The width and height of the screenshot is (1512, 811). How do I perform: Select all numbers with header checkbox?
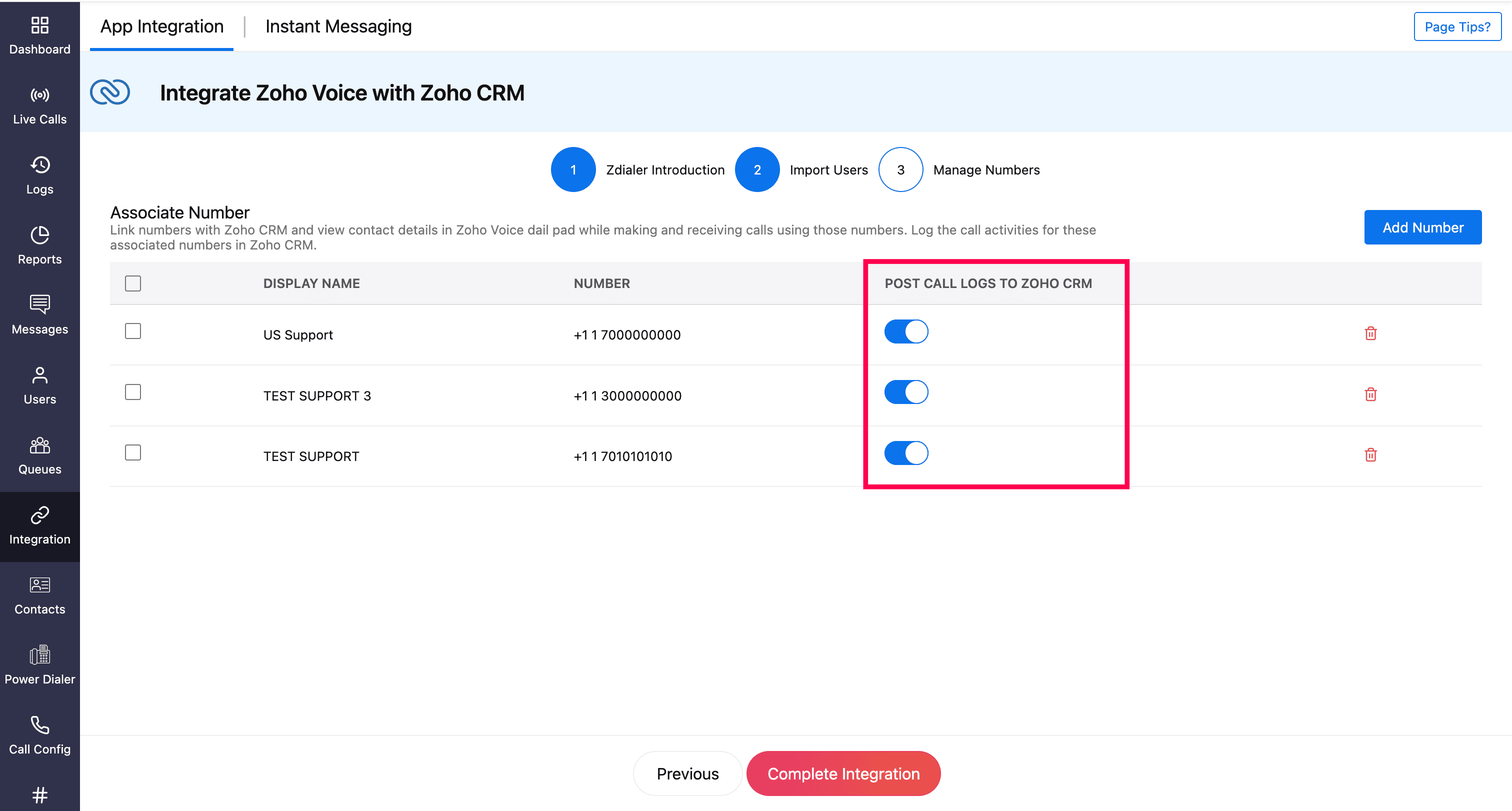point(132,283)
